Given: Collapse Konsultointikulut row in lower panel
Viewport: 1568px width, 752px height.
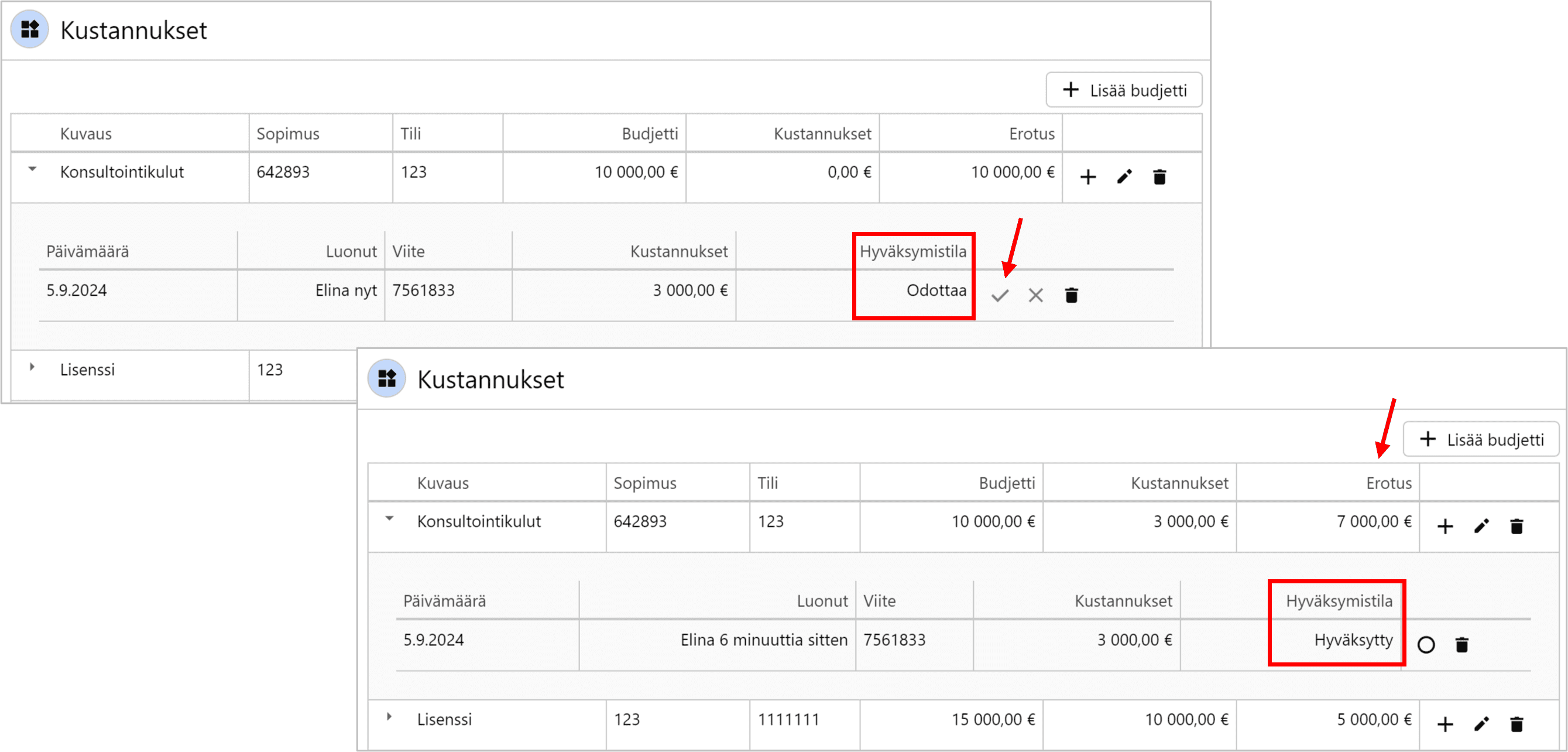Looking at the screenshot, I should click(x=390, y=519).
